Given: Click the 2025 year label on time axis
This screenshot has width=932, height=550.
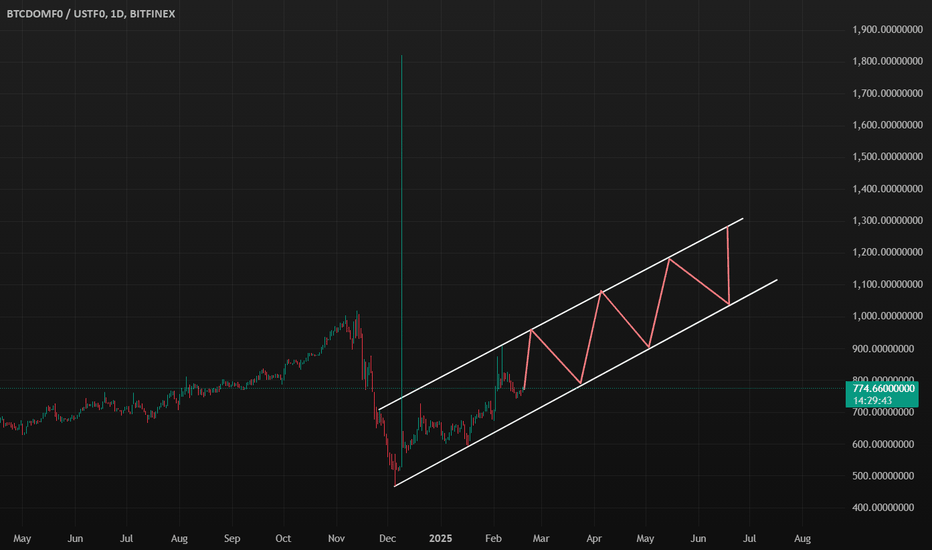Looking at the screenshot, I should 440,539.
